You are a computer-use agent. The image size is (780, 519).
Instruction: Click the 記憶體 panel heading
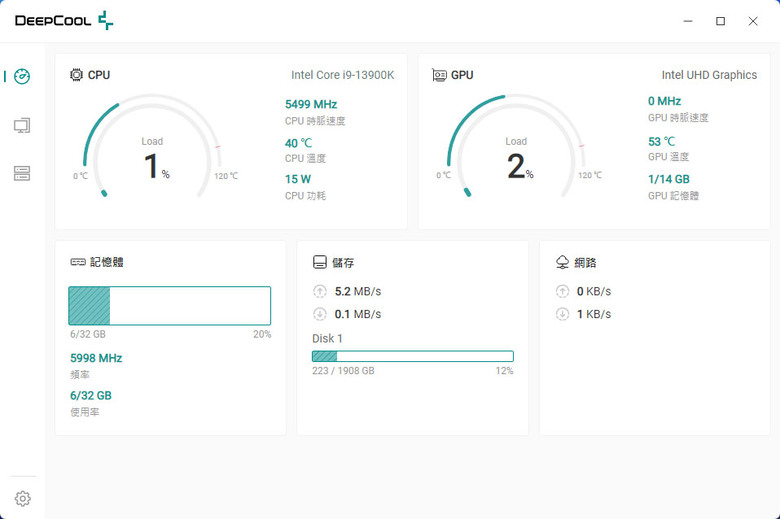106,262
